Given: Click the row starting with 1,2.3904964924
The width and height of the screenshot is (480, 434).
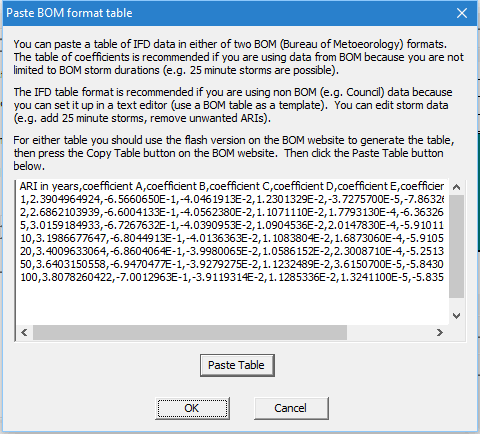Looking at the screenshot, I should 232,199.
